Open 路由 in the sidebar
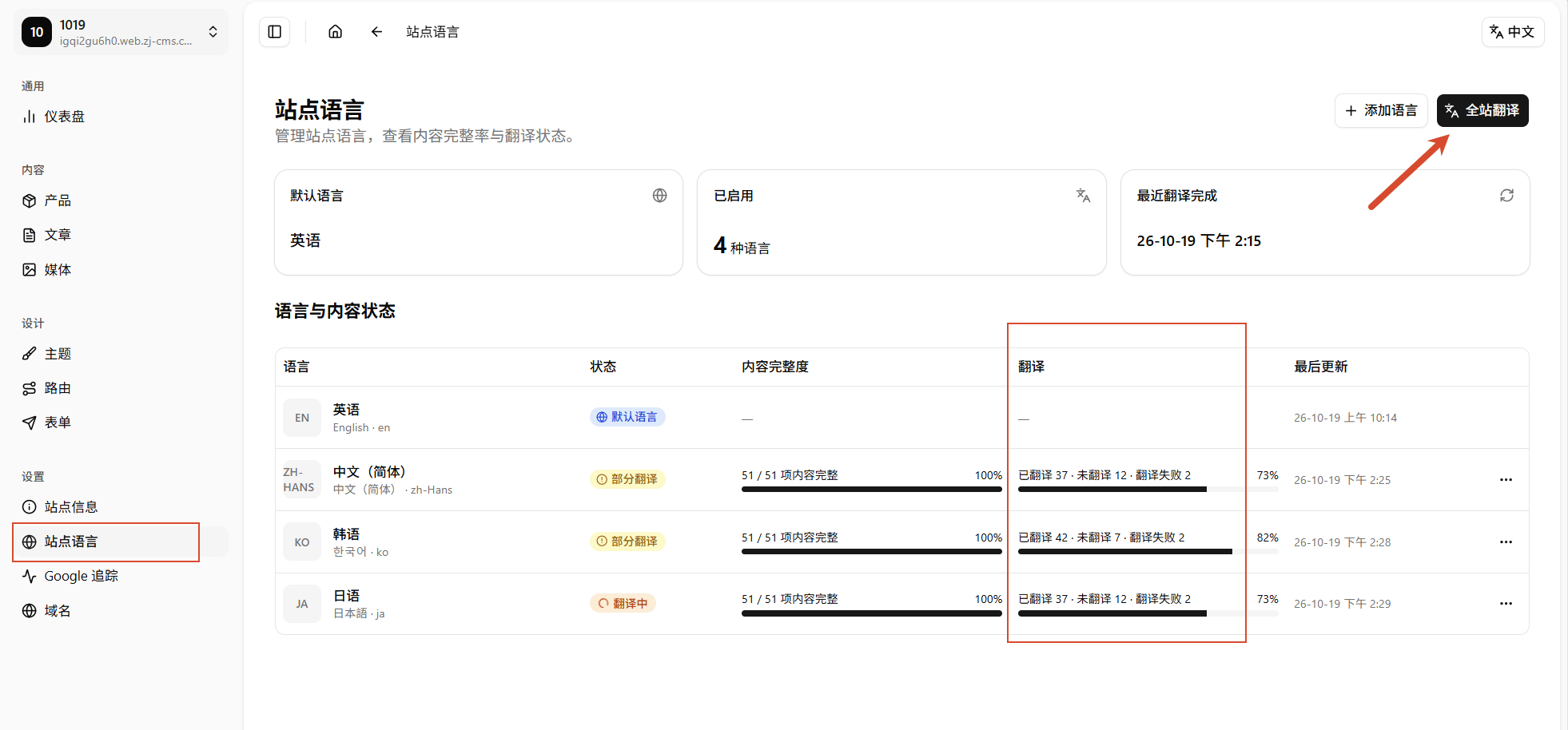This screenshot has height=730, width=1568. click(121, 388)
